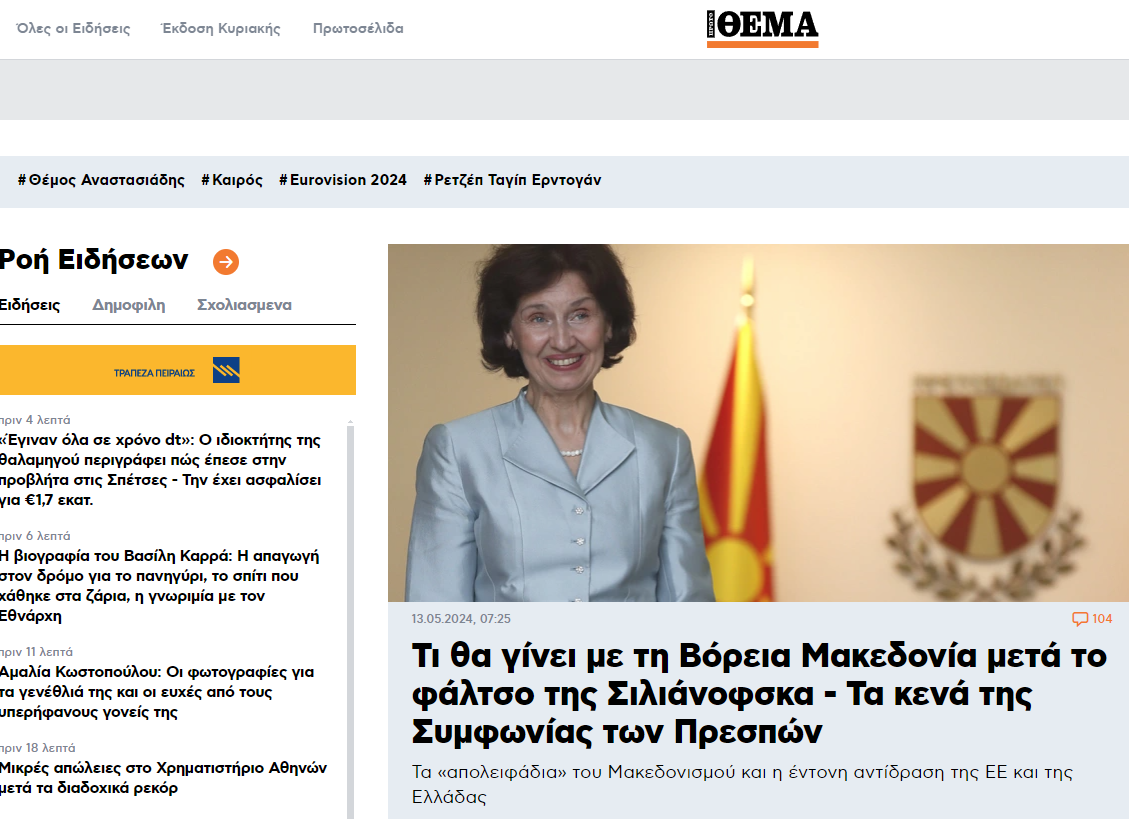Open the Siljanovska main article photo
The height and width of the screenshot is (819, 1129).
point(758,423)
